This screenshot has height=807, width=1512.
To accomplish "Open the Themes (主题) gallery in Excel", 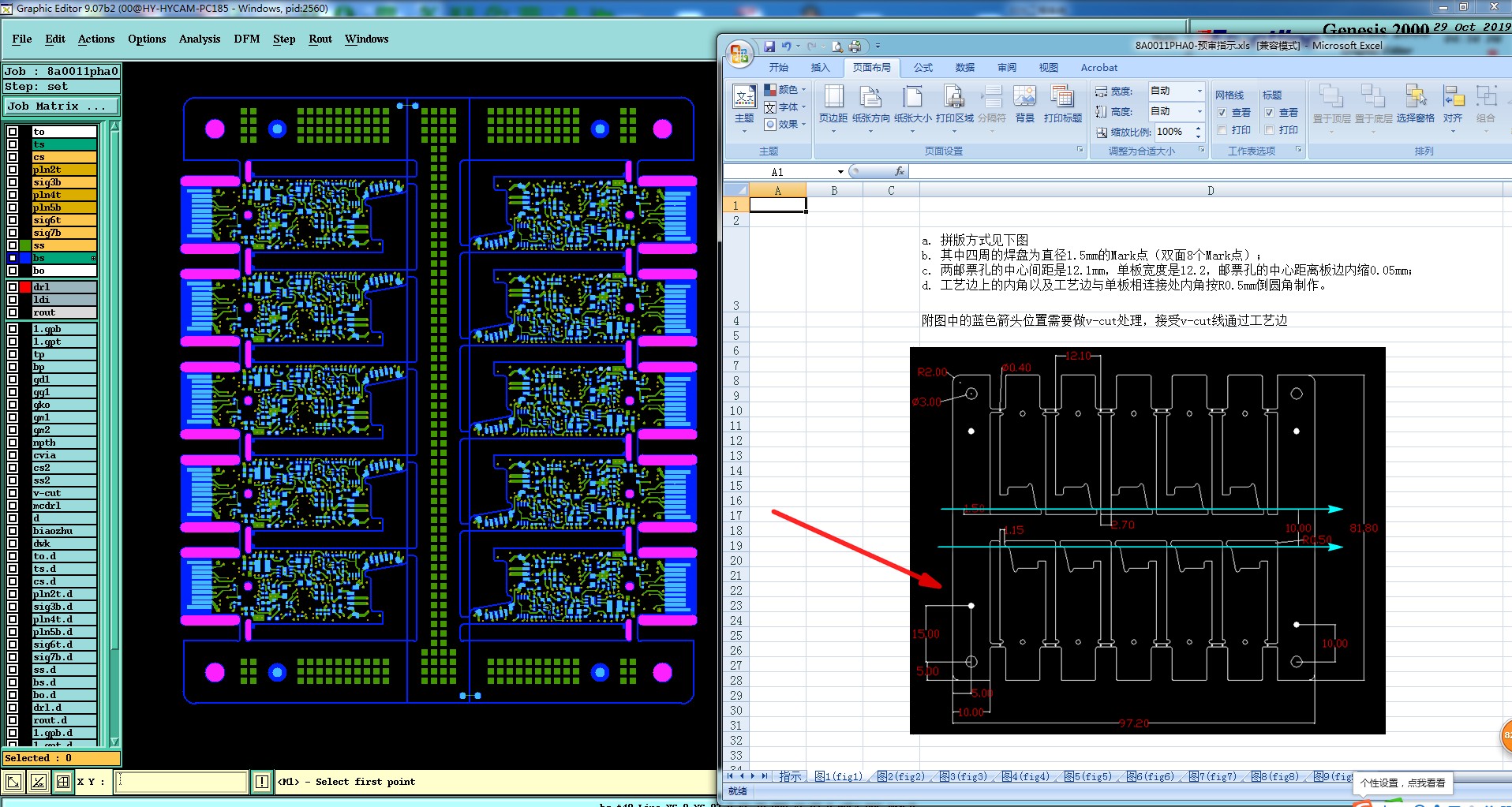I will [x=744, y=108].
